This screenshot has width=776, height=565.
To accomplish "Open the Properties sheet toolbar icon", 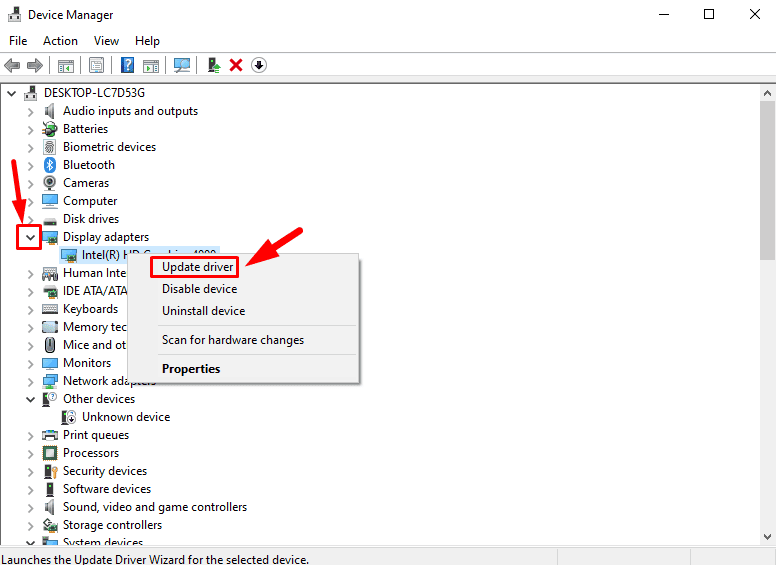I will (96, 65).
